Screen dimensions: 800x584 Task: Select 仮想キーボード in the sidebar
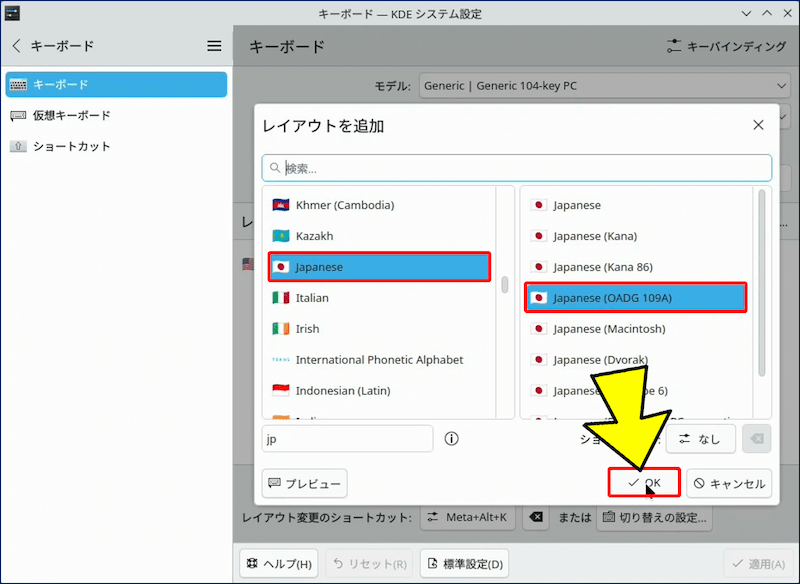tap(71, 115)
